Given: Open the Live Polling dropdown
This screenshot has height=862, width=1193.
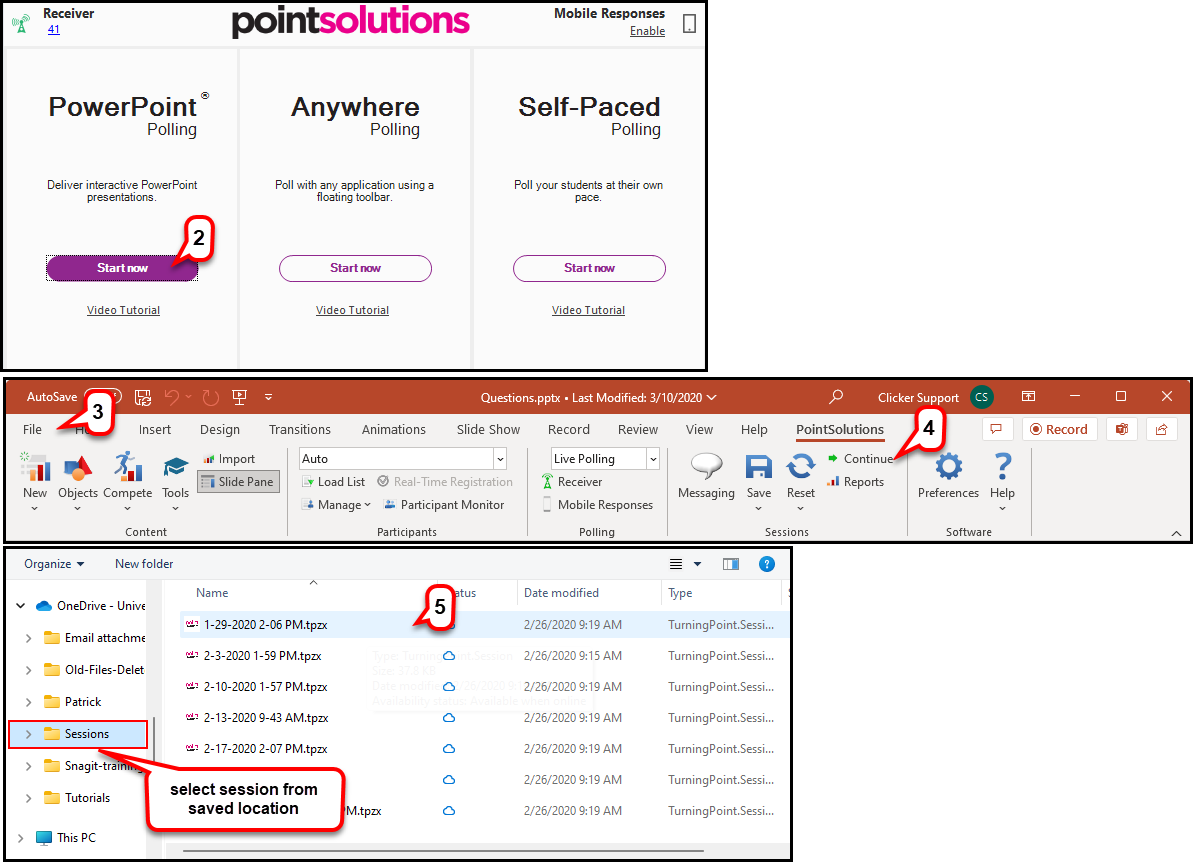Looking at the screenshot, I should pyautogui.click(x=652, y=459).
